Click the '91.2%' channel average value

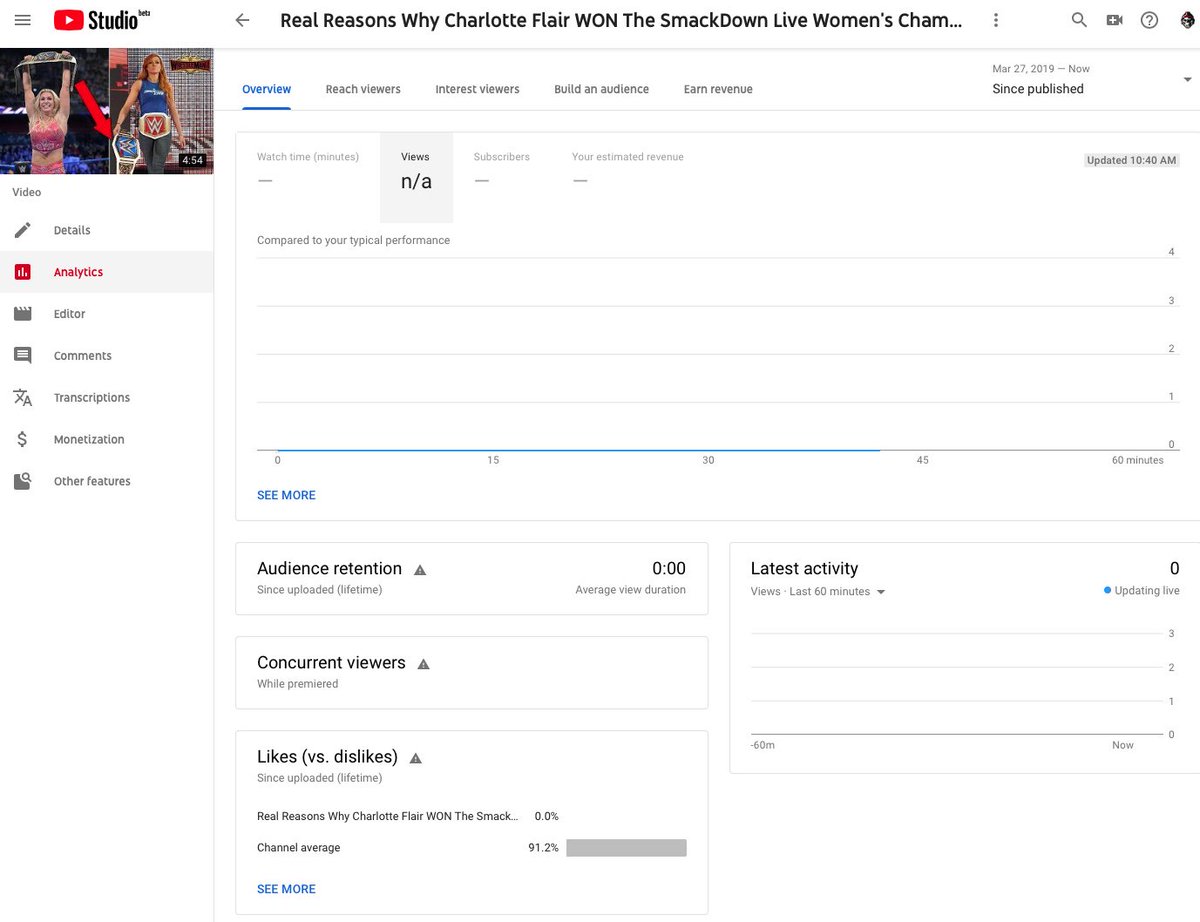pyautogui.click(x=543, y=848)
